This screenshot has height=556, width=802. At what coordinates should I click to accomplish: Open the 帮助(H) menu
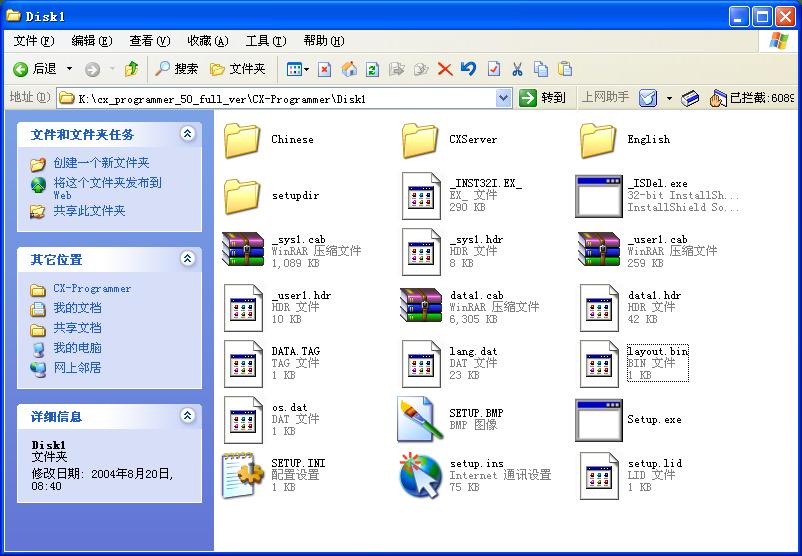(324, 41)
